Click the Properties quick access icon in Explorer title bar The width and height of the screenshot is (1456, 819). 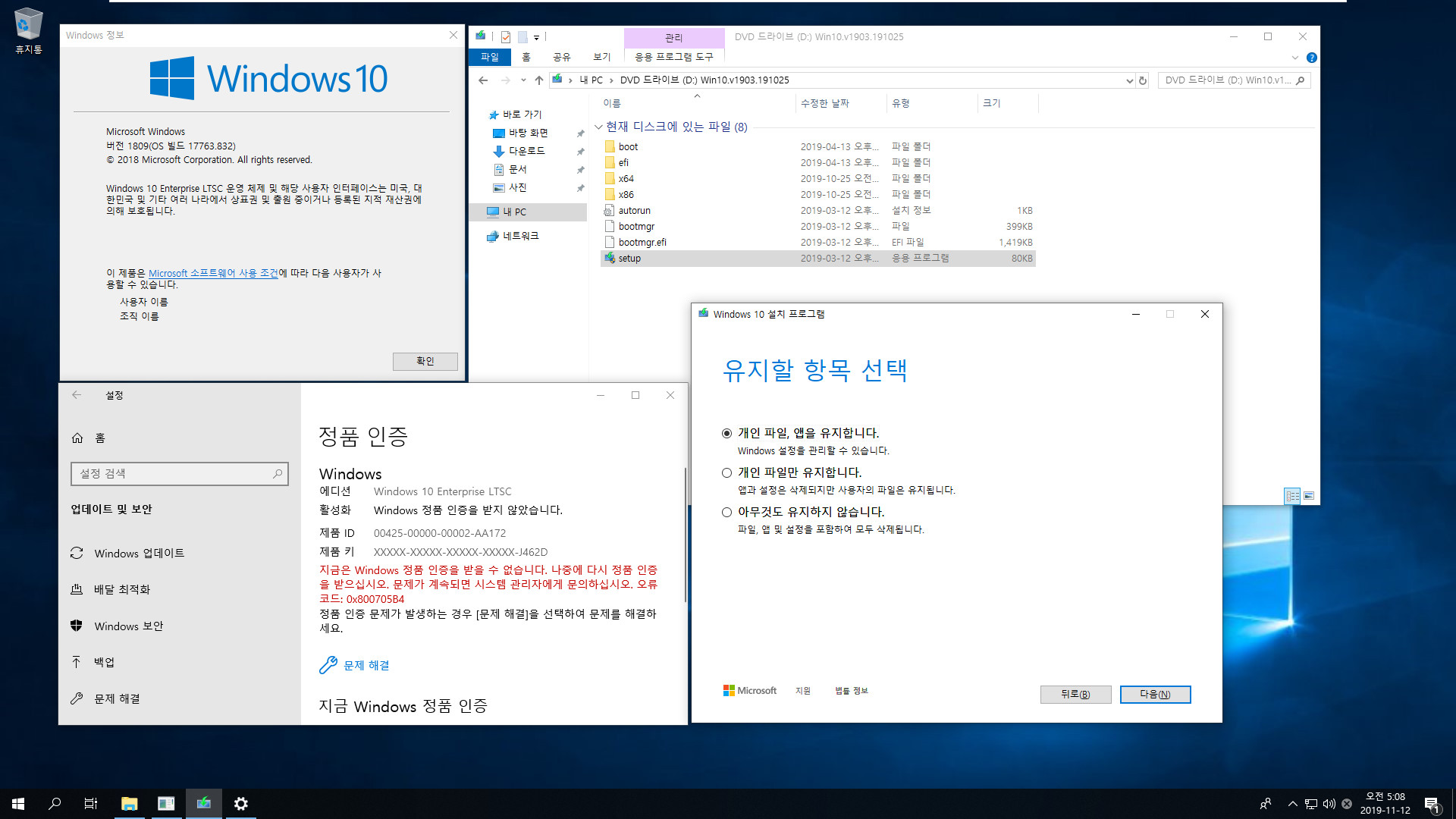pyautogui.click(x=506, y=36)
